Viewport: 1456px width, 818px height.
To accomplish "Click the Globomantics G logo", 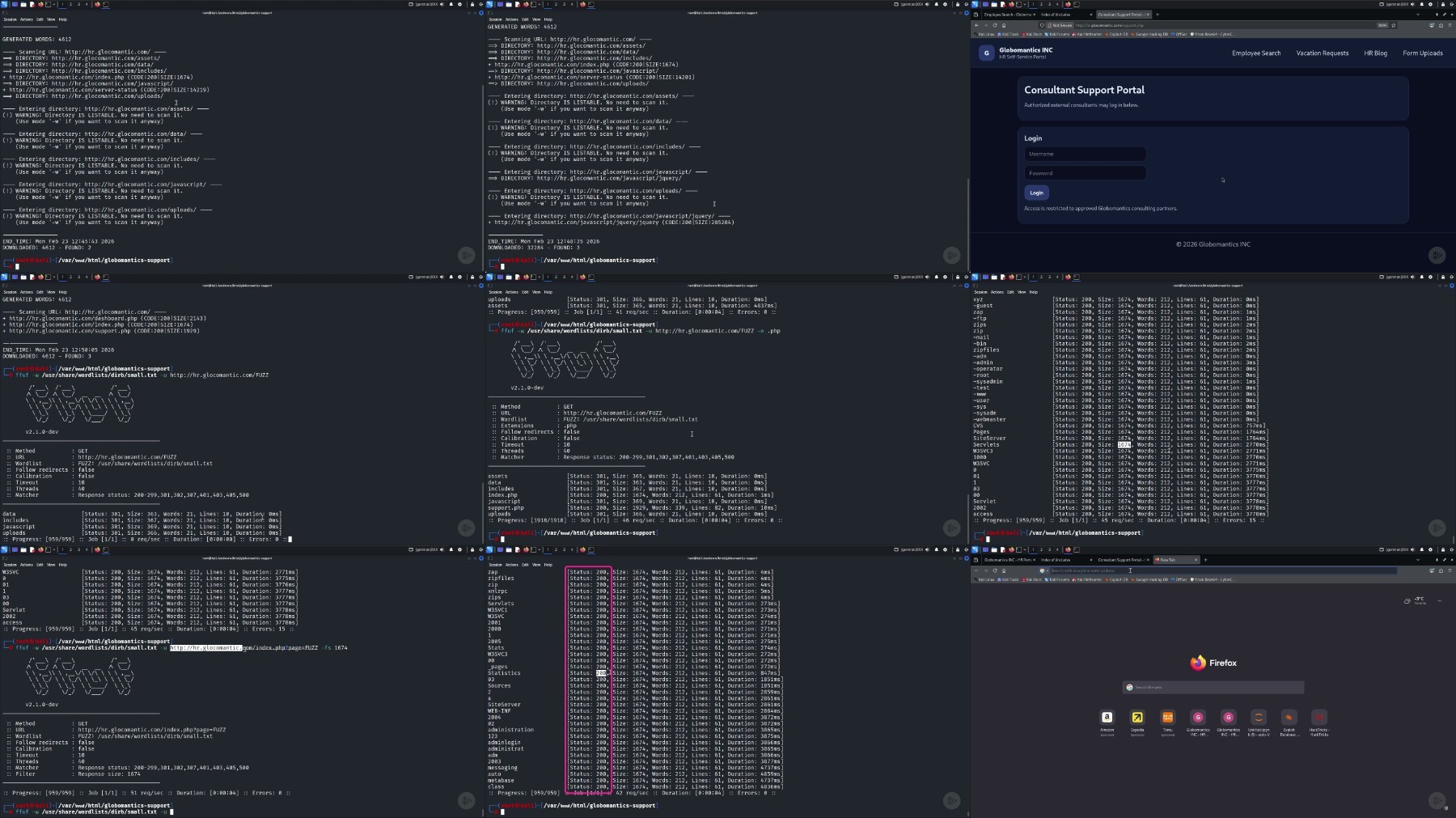I will [x=986, y=53].
